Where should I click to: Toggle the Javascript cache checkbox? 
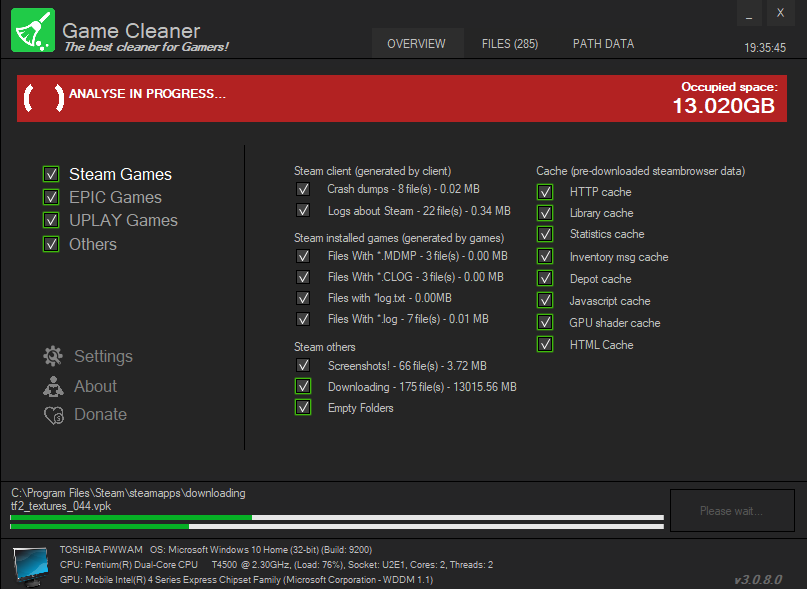[x=545, y=300]
